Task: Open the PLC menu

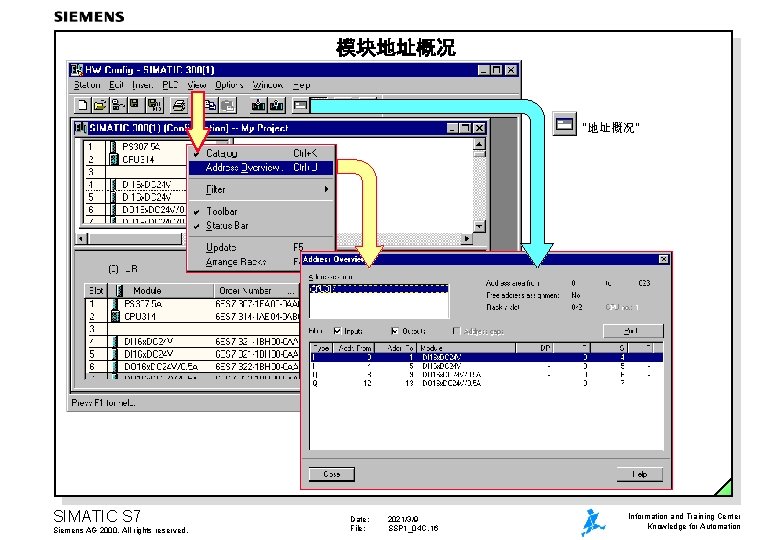Action: 170,85
